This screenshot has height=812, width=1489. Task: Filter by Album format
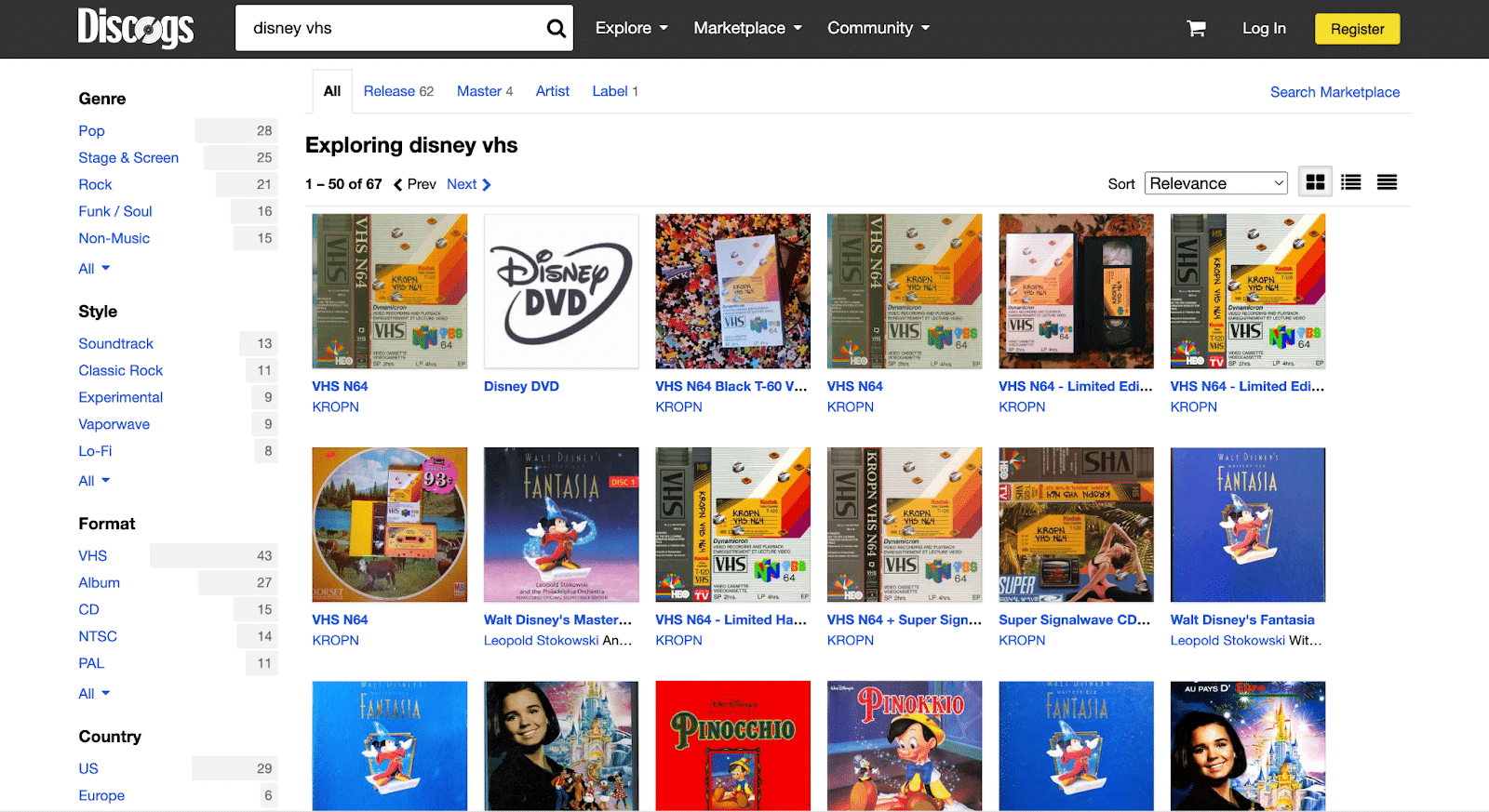[x=99, y=583]
